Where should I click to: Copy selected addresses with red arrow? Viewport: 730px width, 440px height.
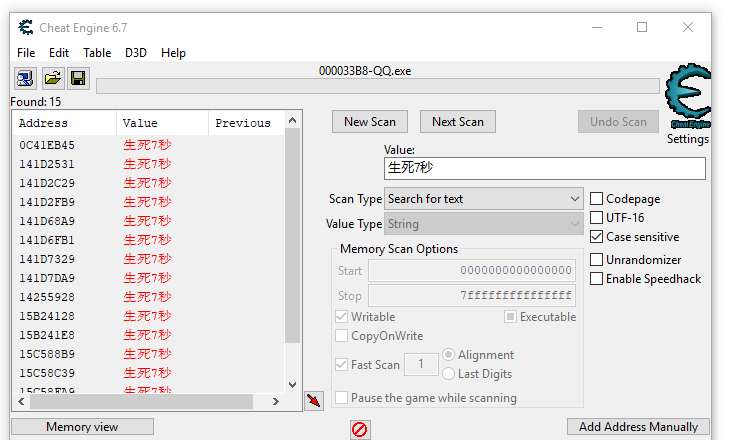(314, 400)
